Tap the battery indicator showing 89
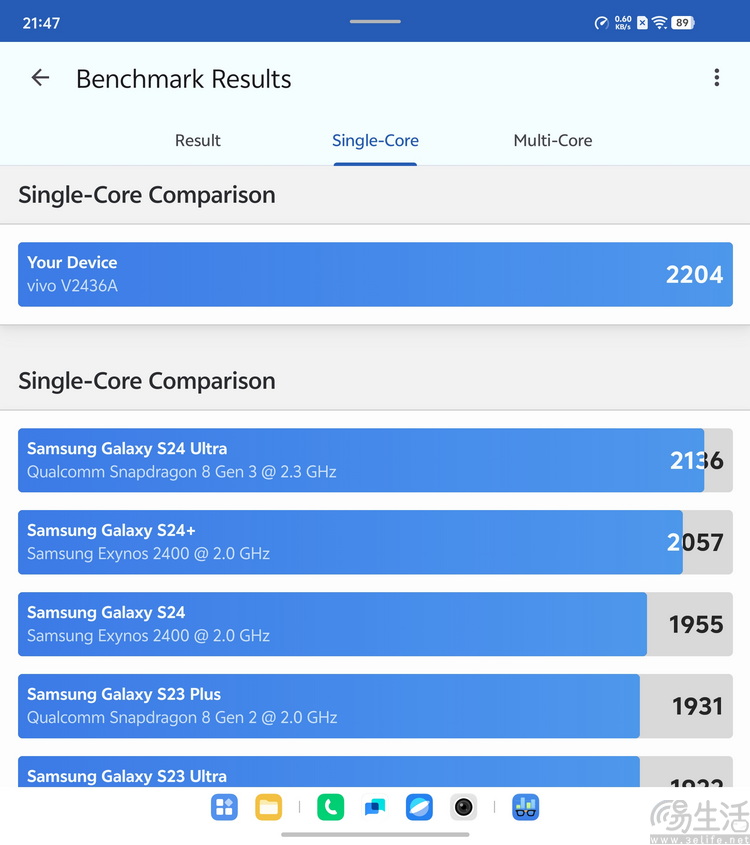 [x=683, y=23]
